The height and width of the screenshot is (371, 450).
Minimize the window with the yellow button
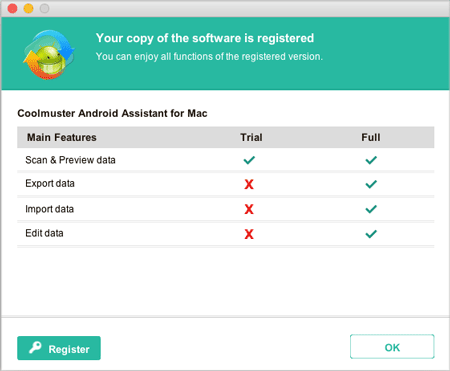coord(28,8)
